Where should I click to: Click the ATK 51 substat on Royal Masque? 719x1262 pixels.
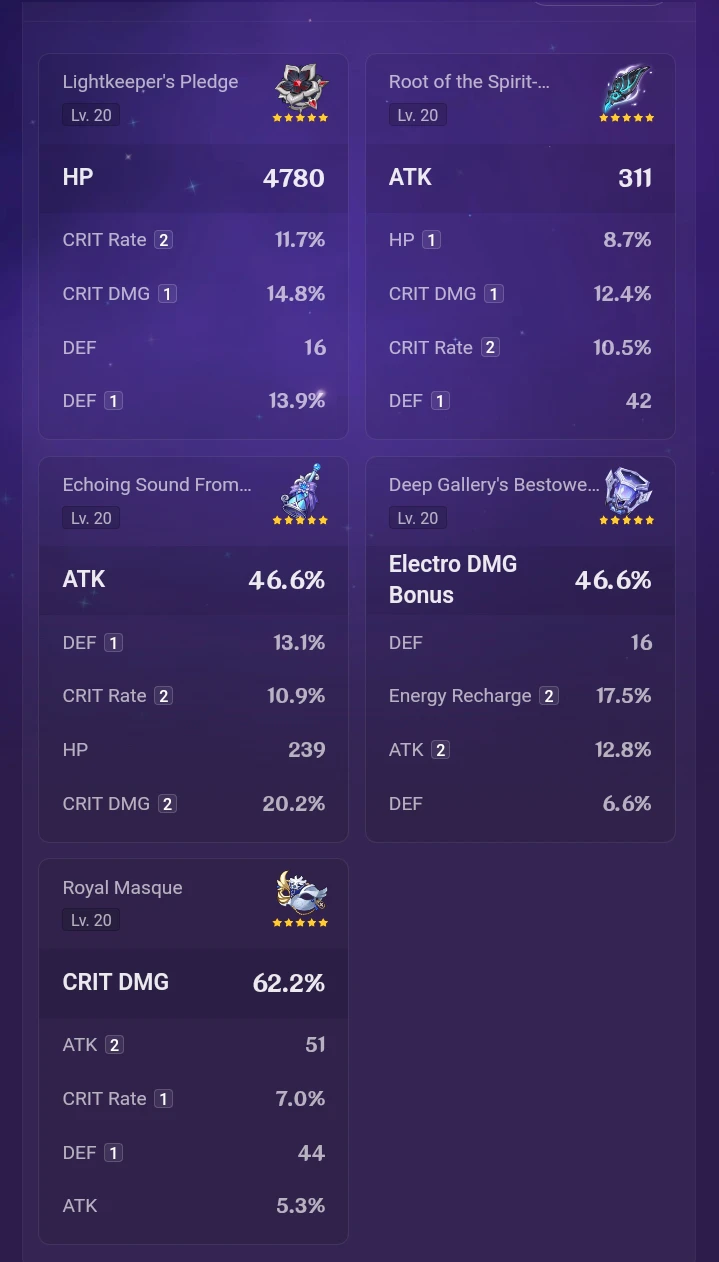[193, 1045]
